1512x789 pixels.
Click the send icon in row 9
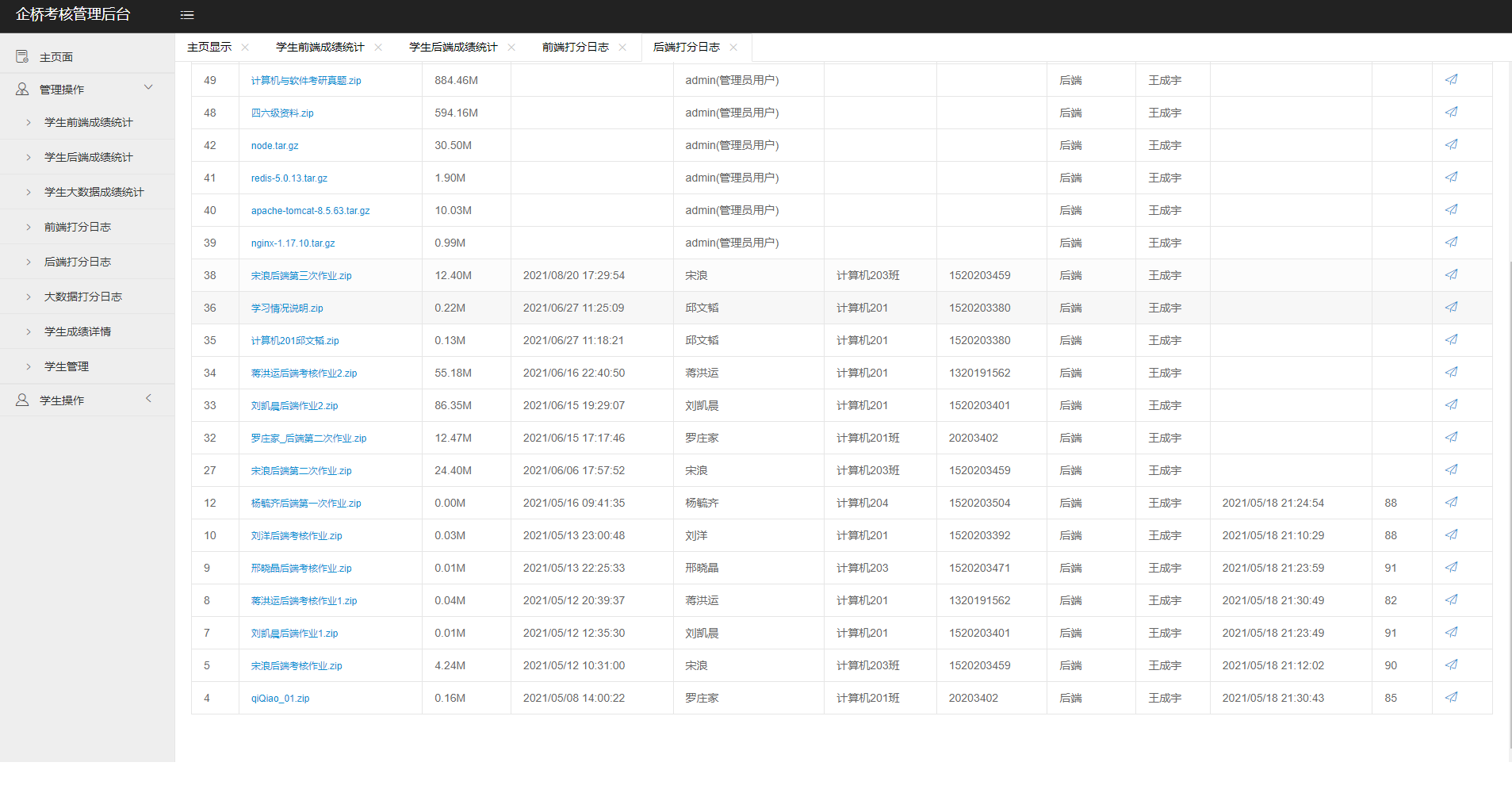[x=1451, y=567]
